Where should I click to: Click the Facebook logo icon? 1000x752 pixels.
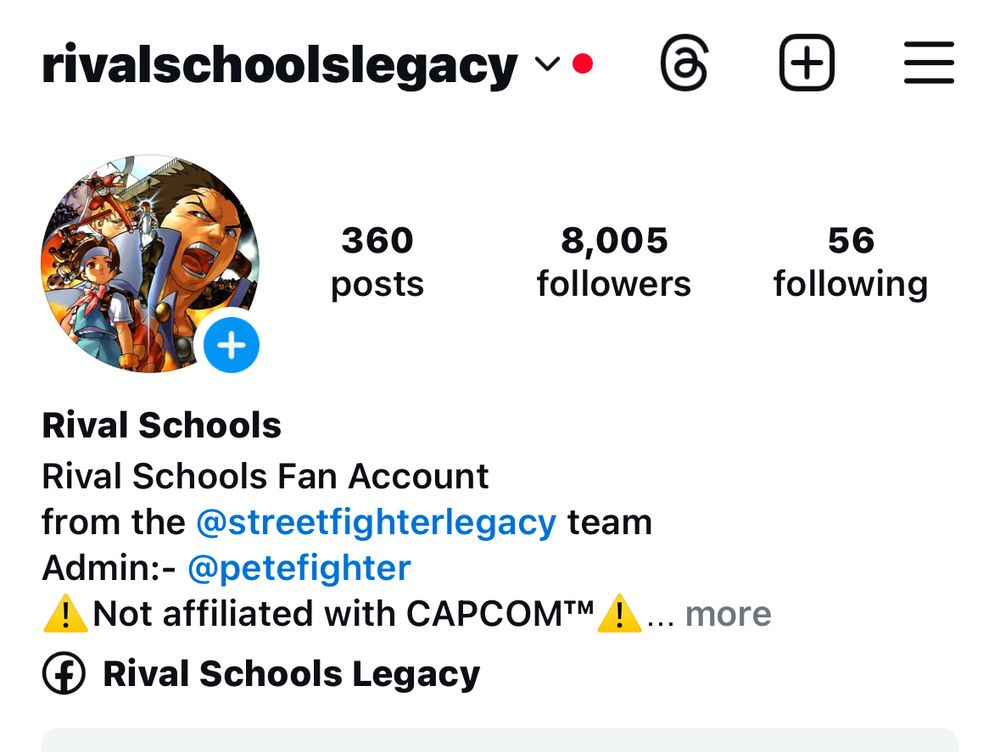[63, 673]
